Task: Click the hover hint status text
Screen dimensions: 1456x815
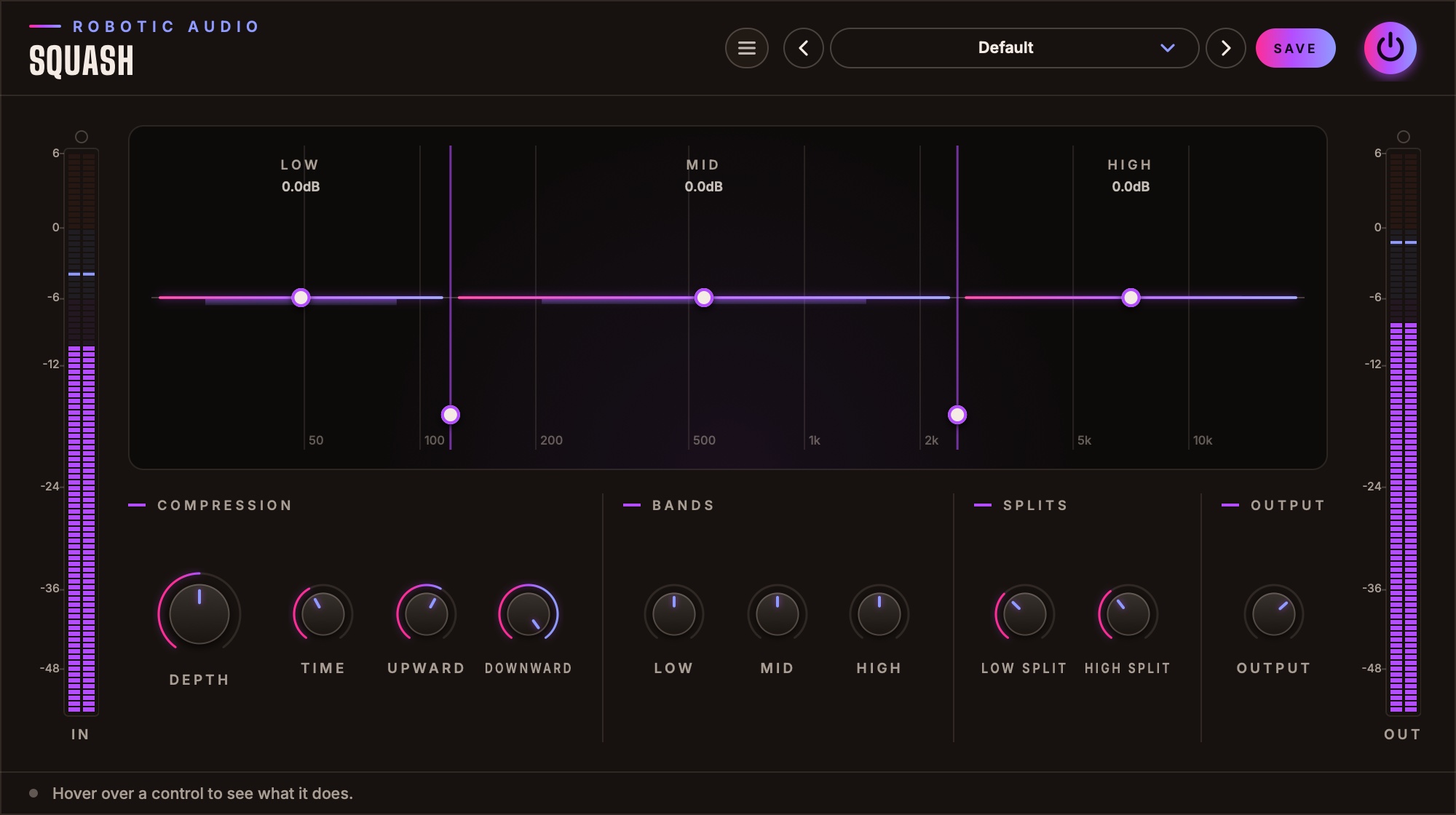Action: tap(202, 793)
